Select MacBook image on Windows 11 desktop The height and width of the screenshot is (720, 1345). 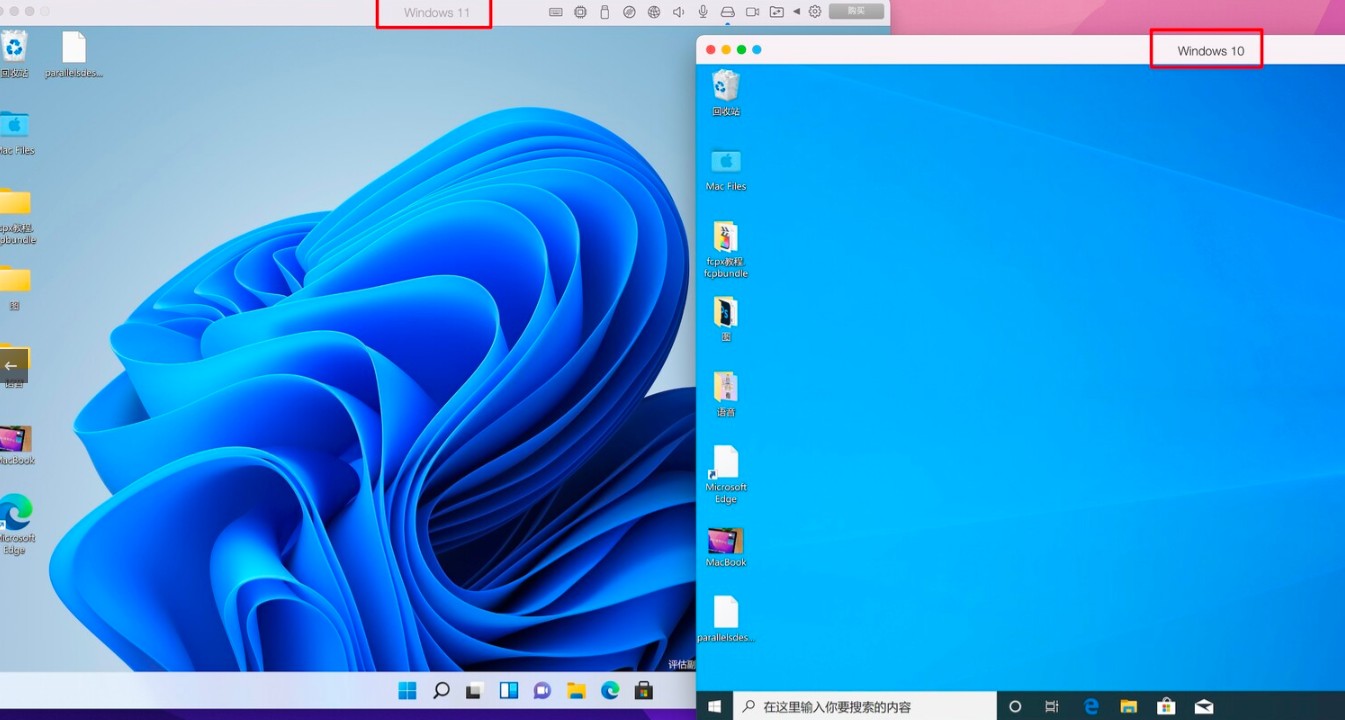pyautogui.click(x=16, y=446)
